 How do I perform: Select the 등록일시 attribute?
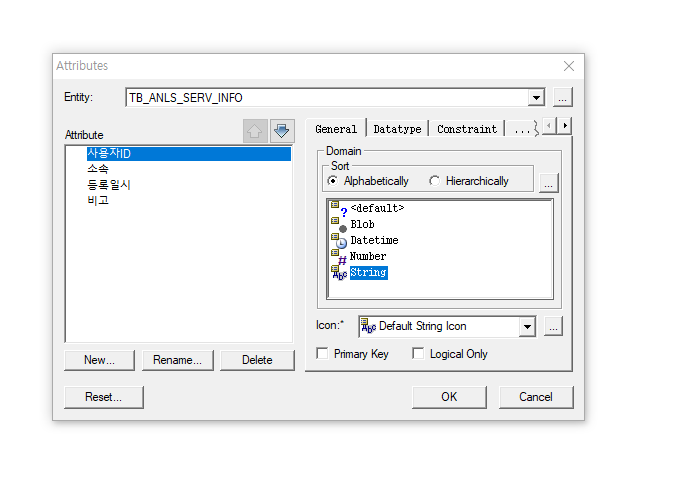click(109, 185)
